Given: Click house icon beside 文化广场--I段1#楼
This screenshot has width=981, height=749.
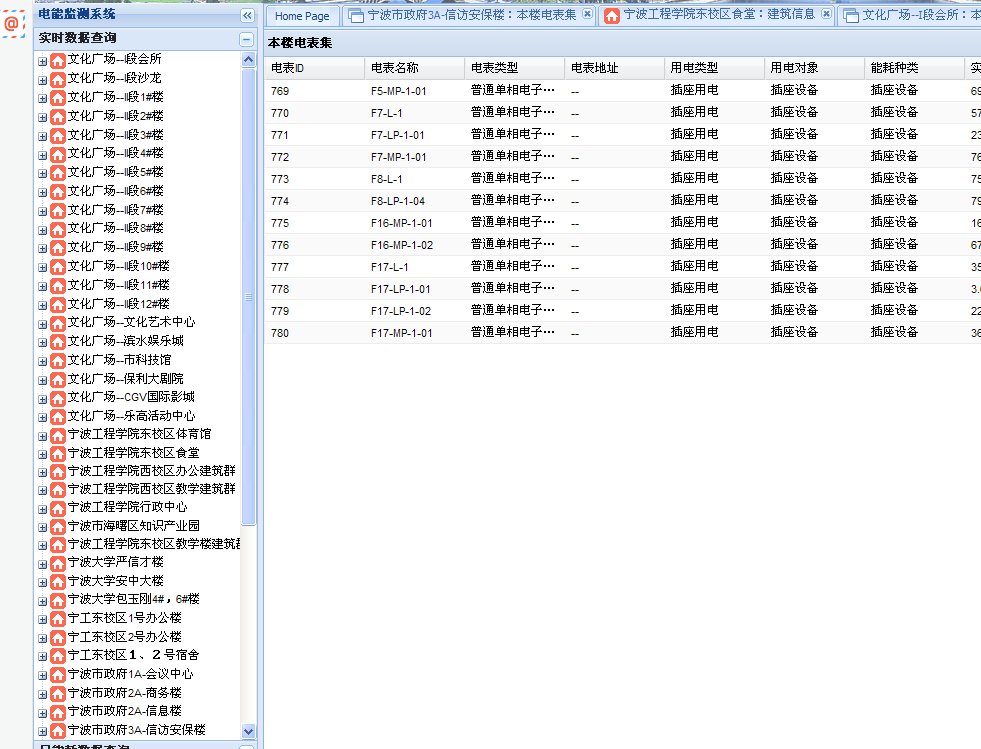Looking at the screenshot, I should pos(58,98).
